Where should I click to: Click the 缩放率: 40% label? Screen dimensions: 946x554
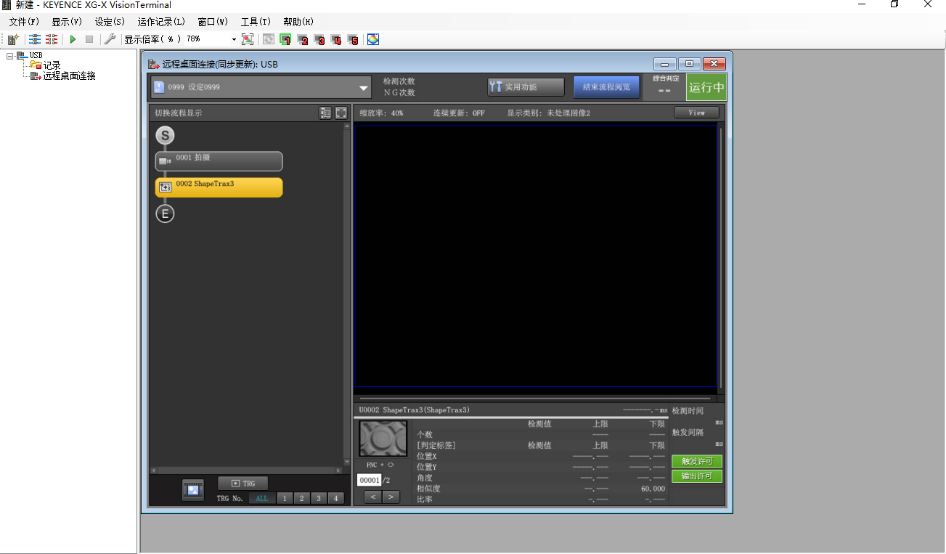point(381,113)
